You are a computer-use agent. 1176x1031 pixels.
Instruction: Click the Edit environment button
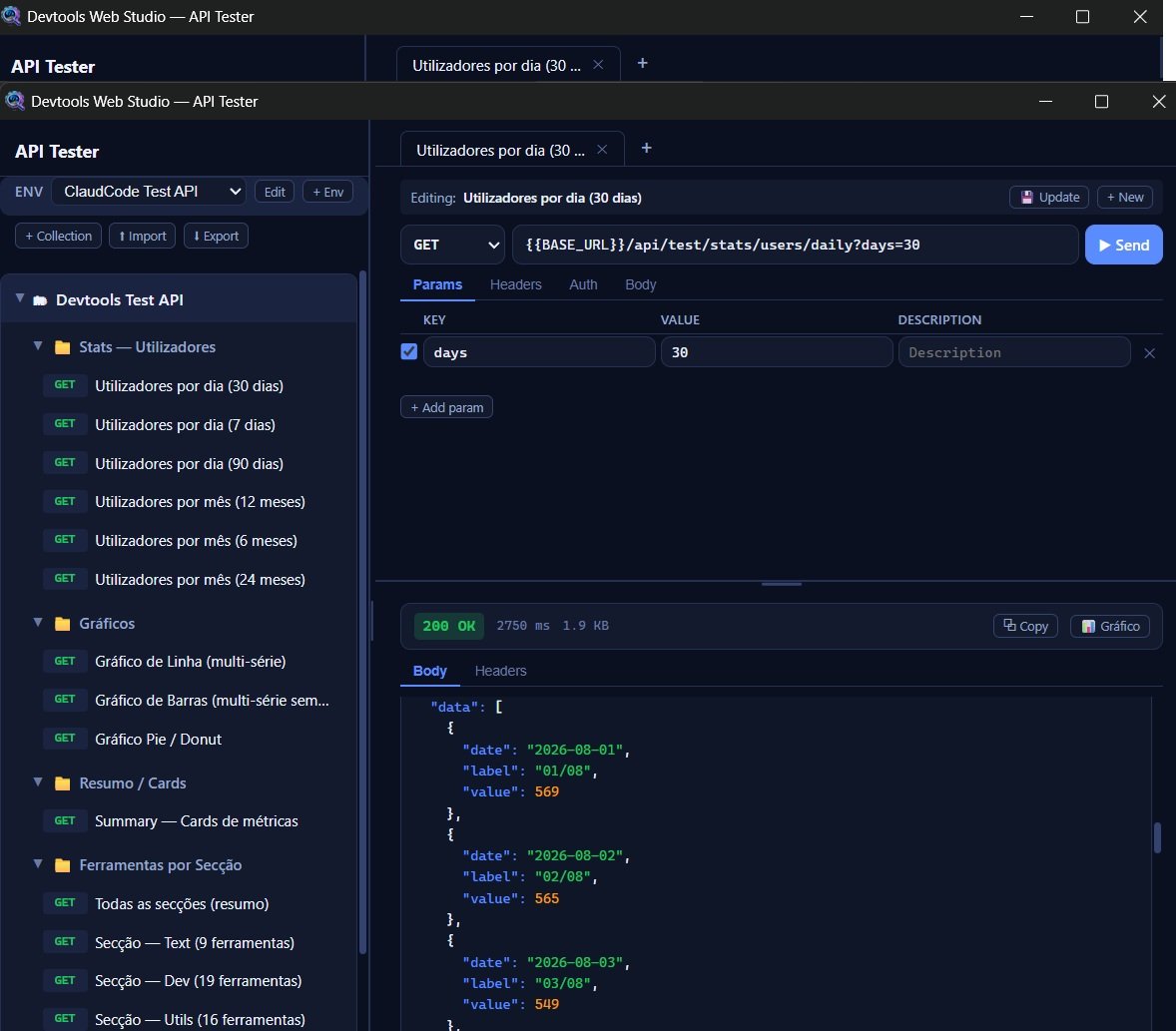[x=275, y=192]
